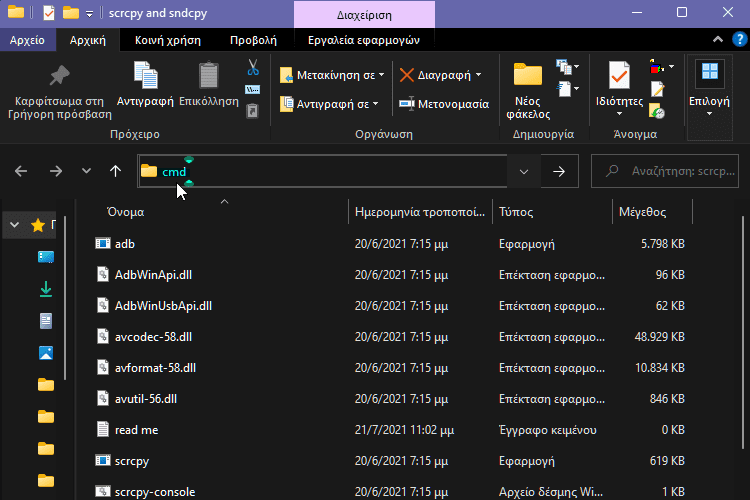750x500 pixels.
Task: Open Documents in the navigation pane
Action: (x=46, y=321)
